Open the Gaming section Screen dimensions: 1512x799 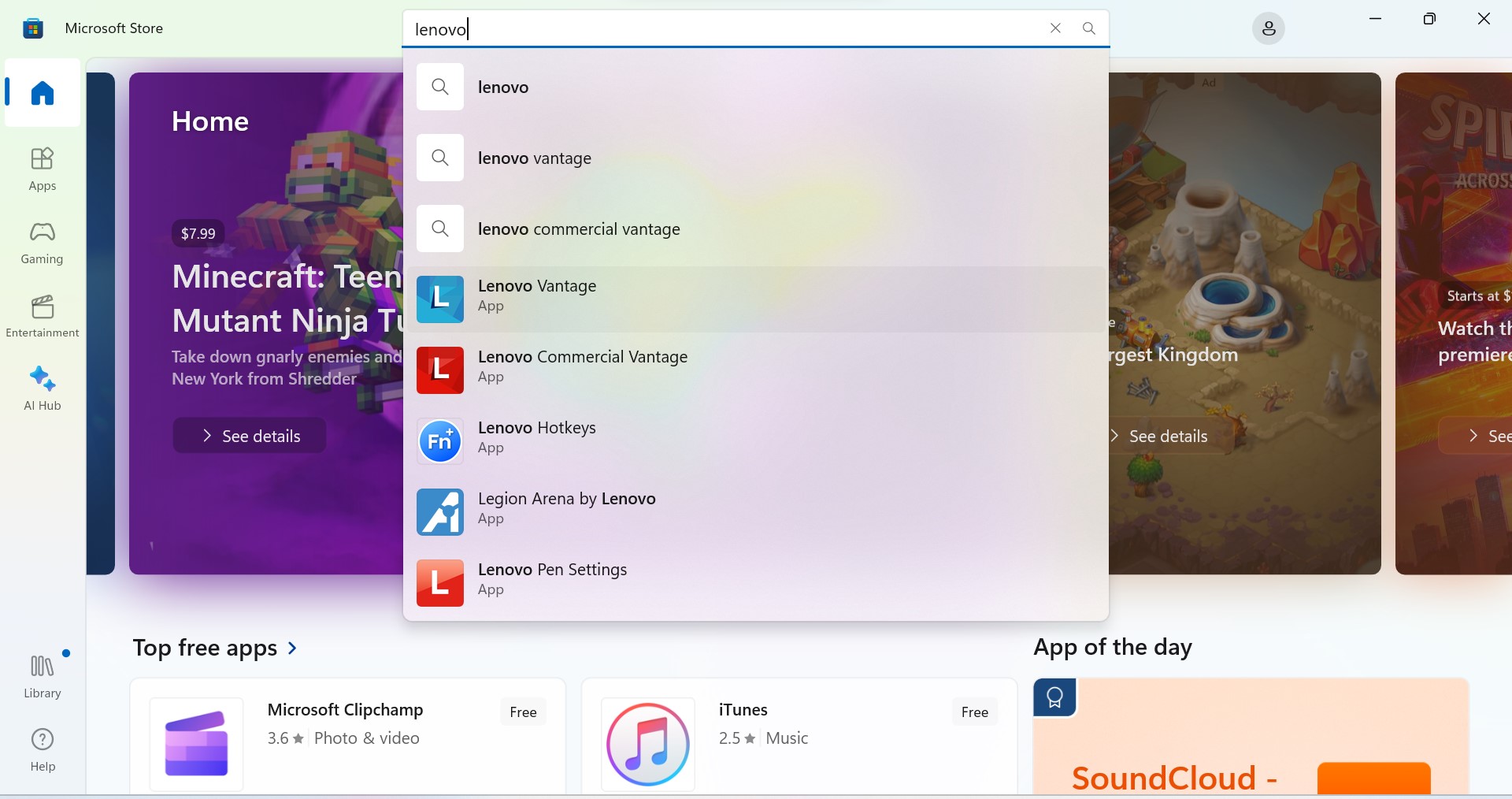pyautogui.click(x=43, y=242)
